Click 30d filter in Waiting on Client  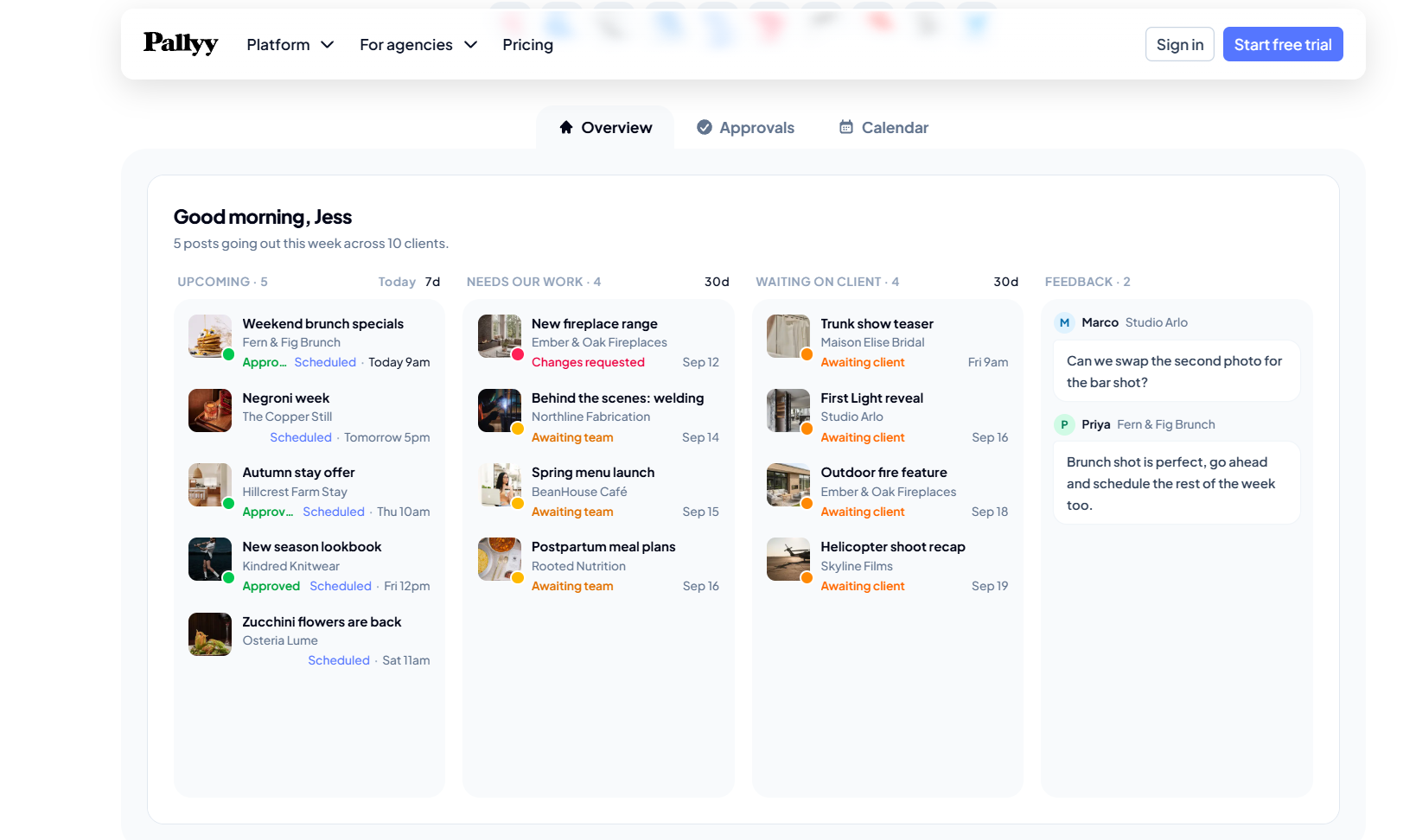click(1006, 282)
